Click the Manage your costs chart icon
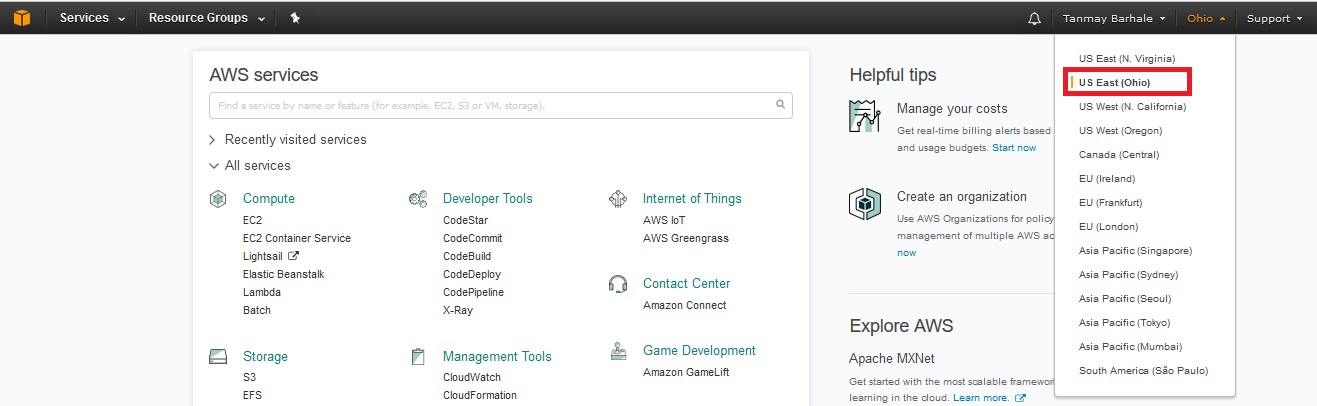Screen dimensions: 1317x406 pyautogui.click(x=864, y=116)
